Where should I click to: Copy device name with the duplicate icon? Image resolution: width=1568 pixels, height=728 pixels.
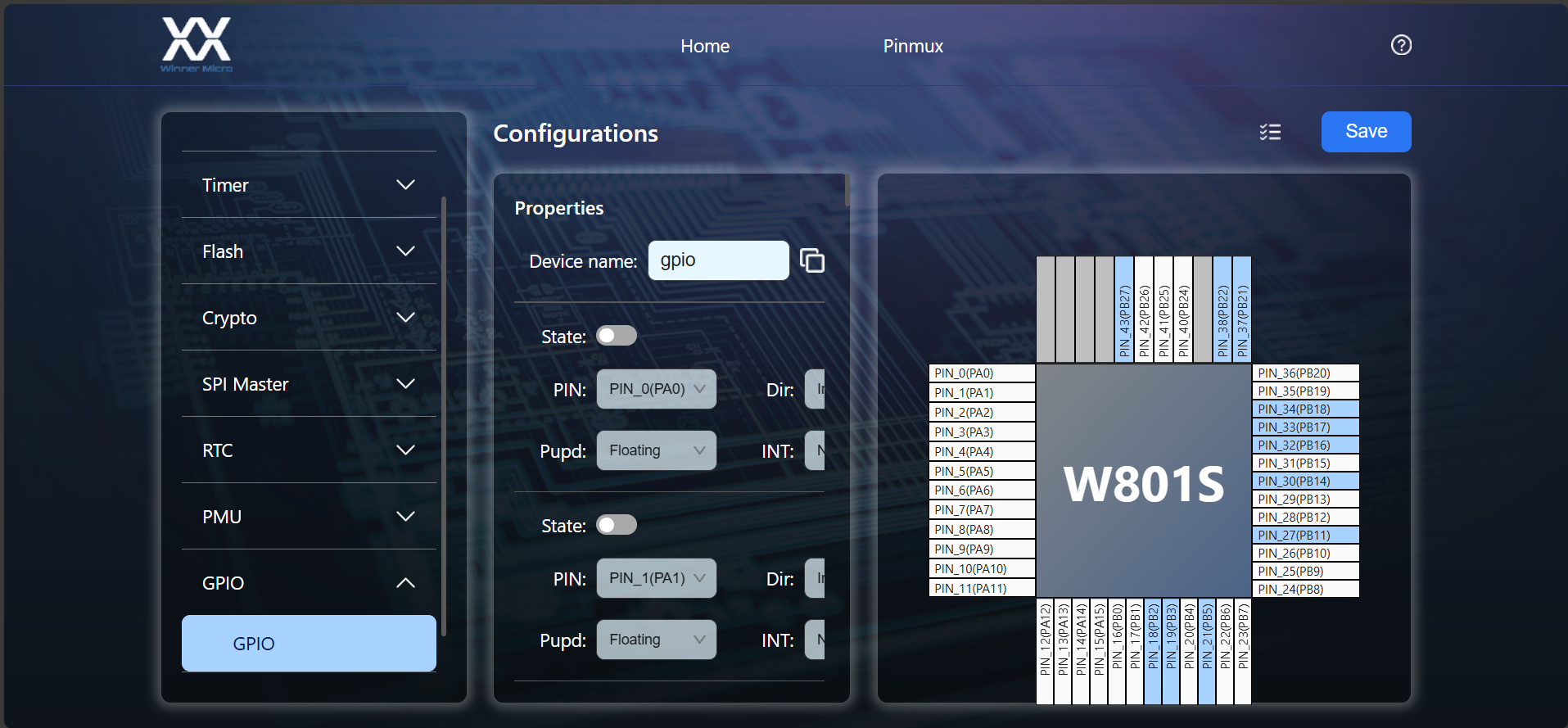811,260
